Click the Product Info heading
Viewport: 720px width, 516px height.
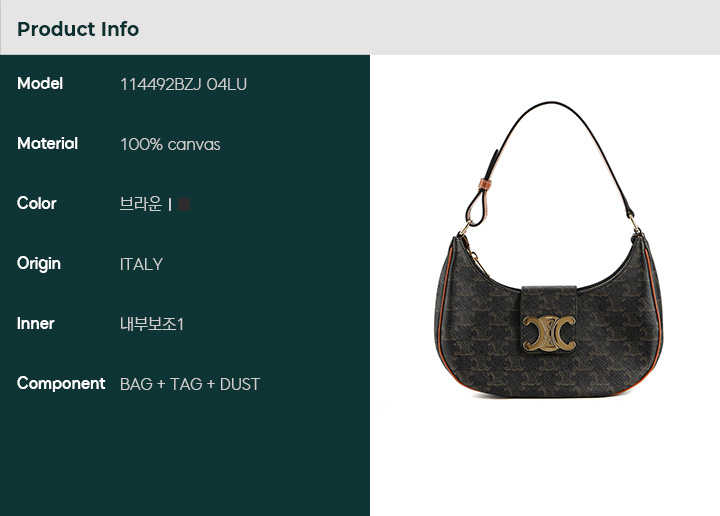(x=78, y=29)
